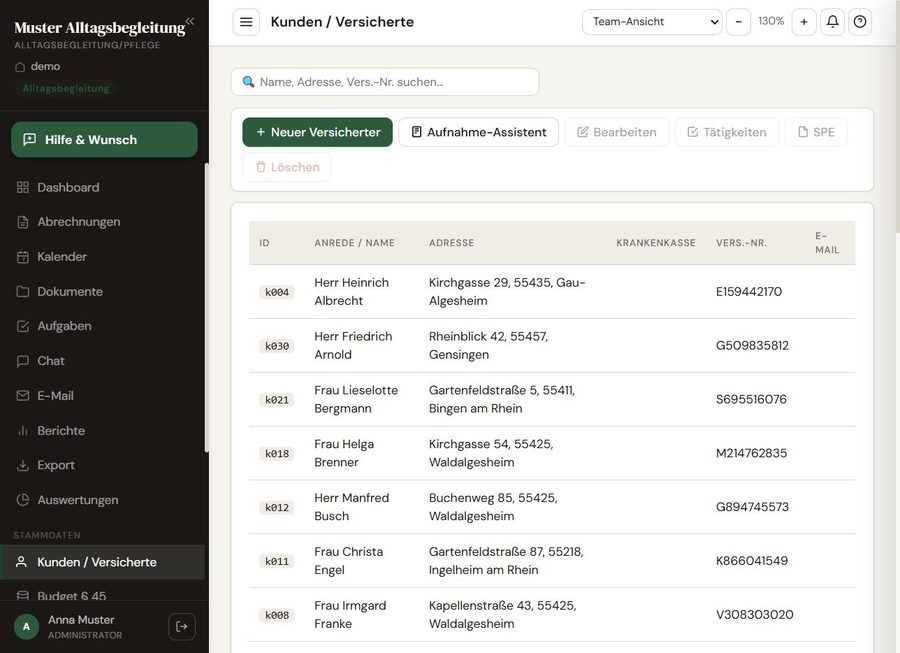Open the Team-Ansicht dropdown
Viewport: 900px width, 653px height.
tap(652, 22)
